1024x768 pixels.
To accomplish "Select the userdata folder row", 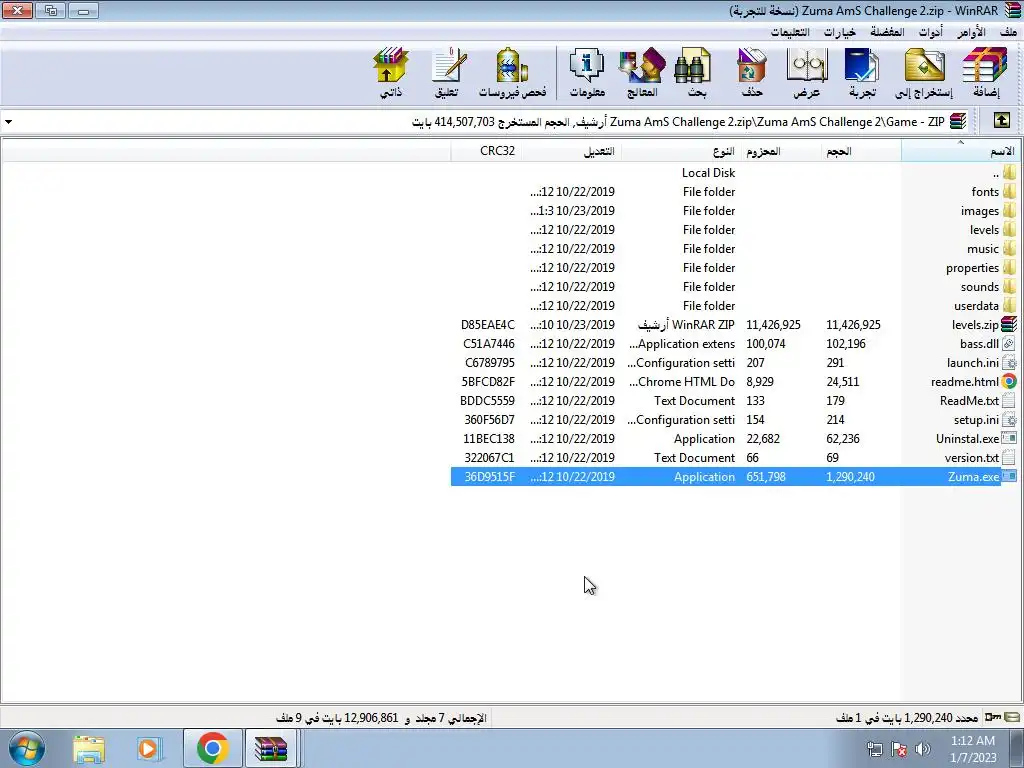I will pos(733,305).
